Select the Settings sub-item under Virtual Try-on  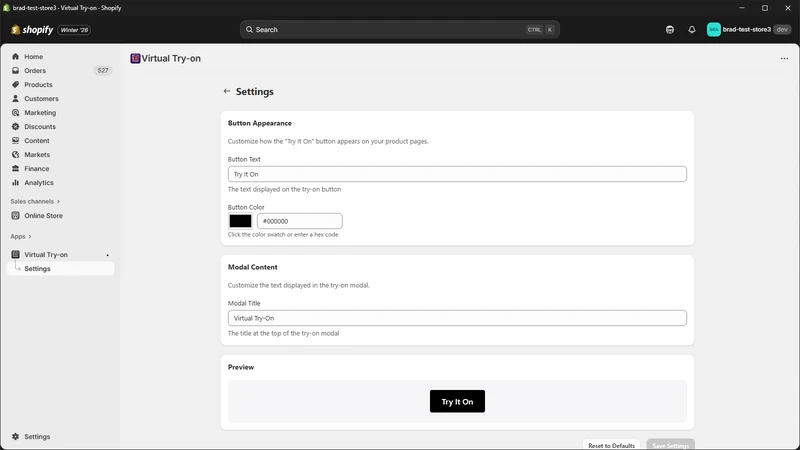(61, 269)
